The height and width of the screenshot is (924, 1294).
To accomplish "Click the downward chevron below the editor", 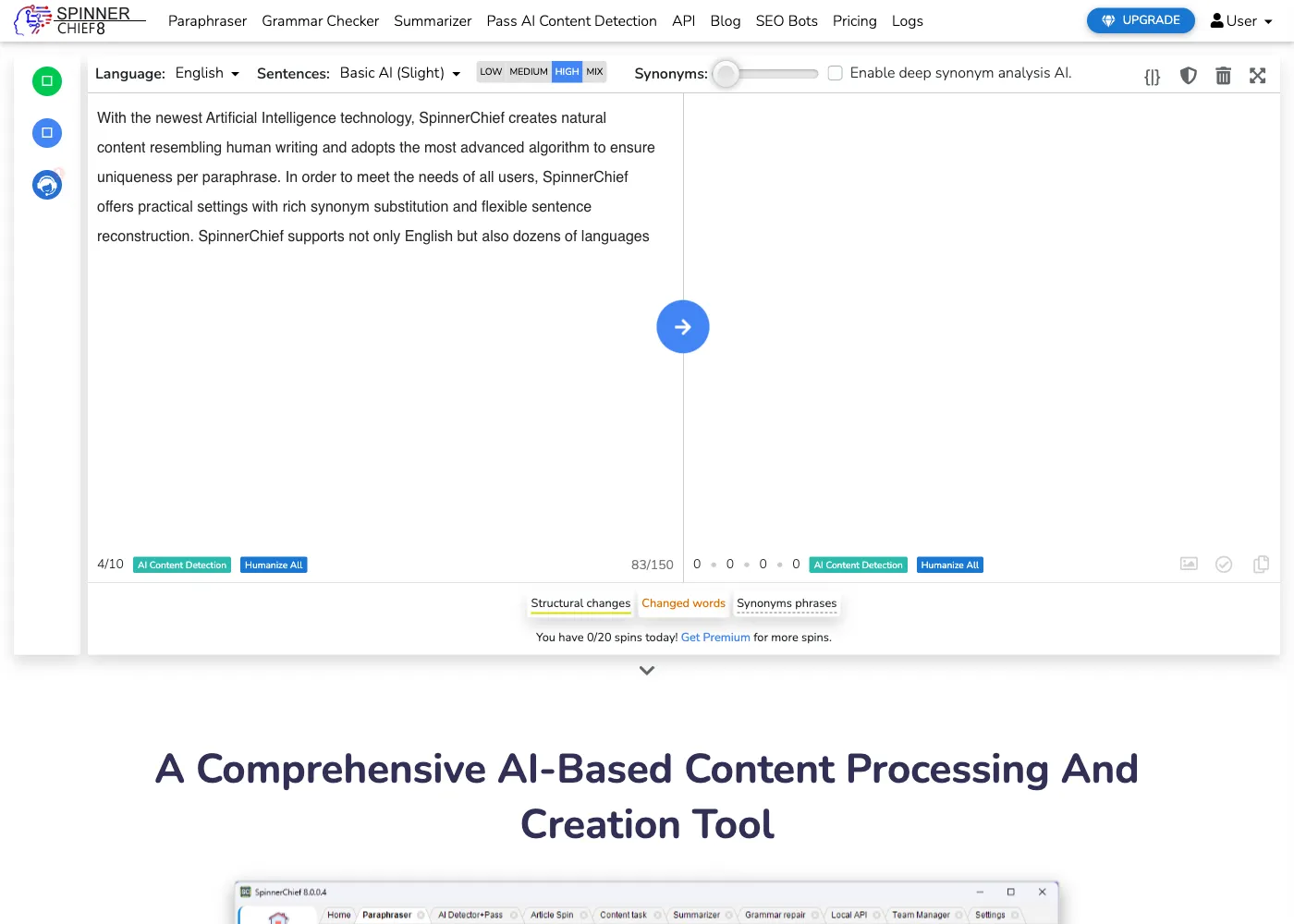I will click(647, 671).
